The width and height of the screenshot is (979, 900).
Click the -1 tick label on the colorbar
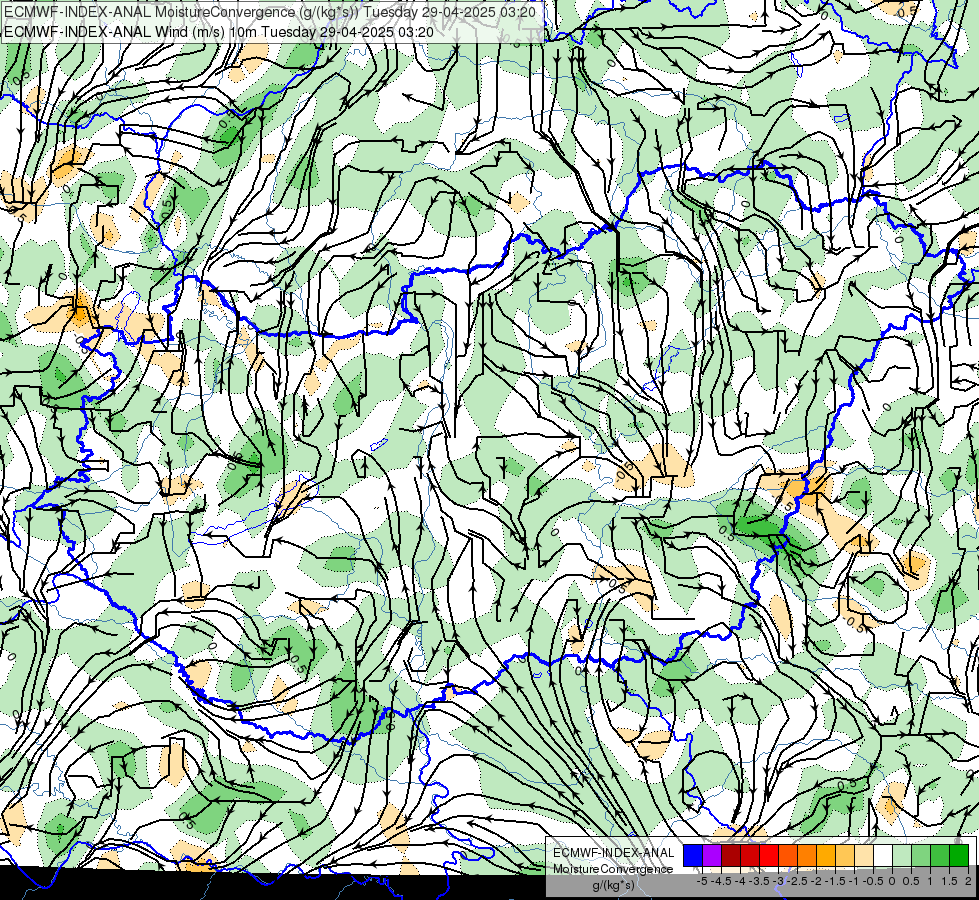click(855, 881)
